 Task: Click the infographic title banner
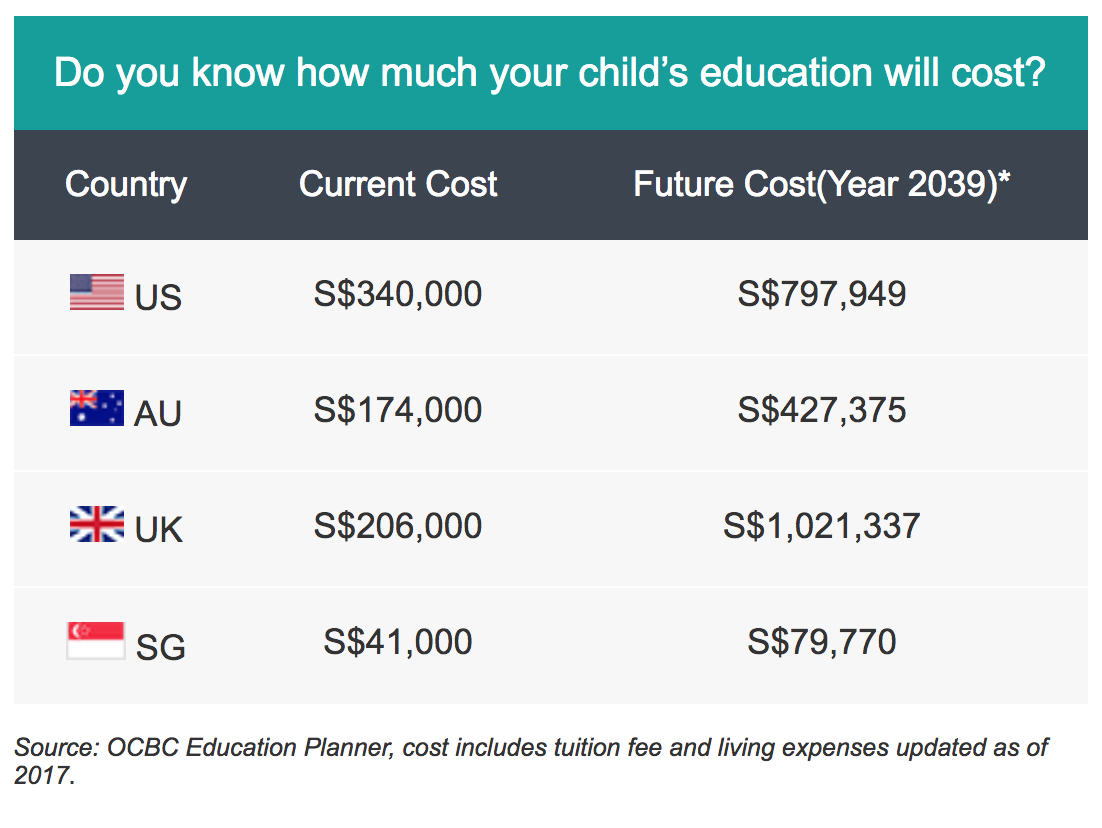click(550, 73)
